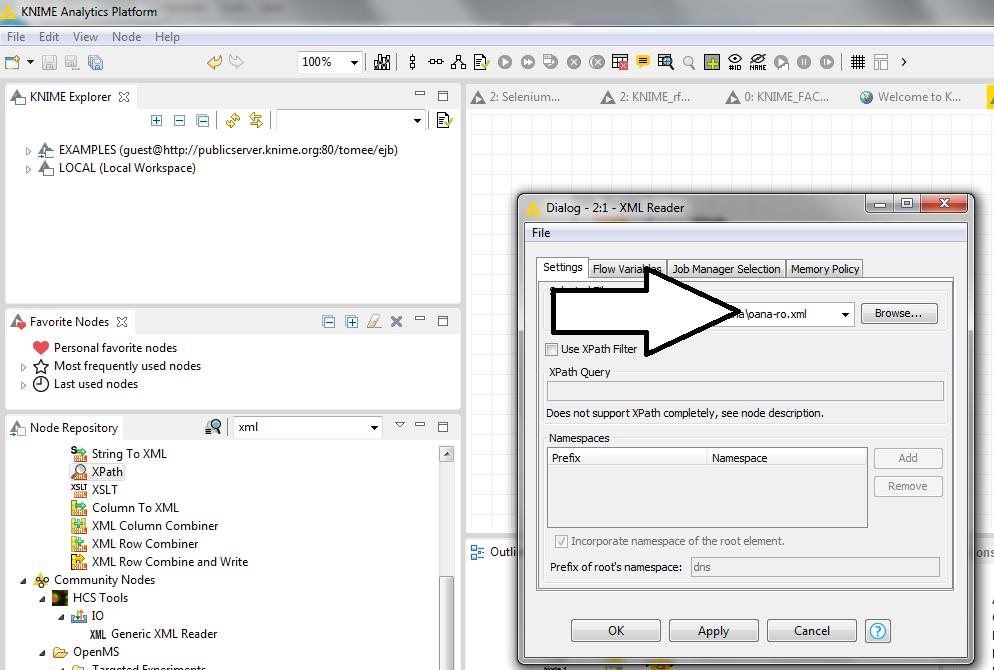This screenshot has height=670, width=994.
Task: Select XML Row Combine and Write node
Action: coord(170,562)
